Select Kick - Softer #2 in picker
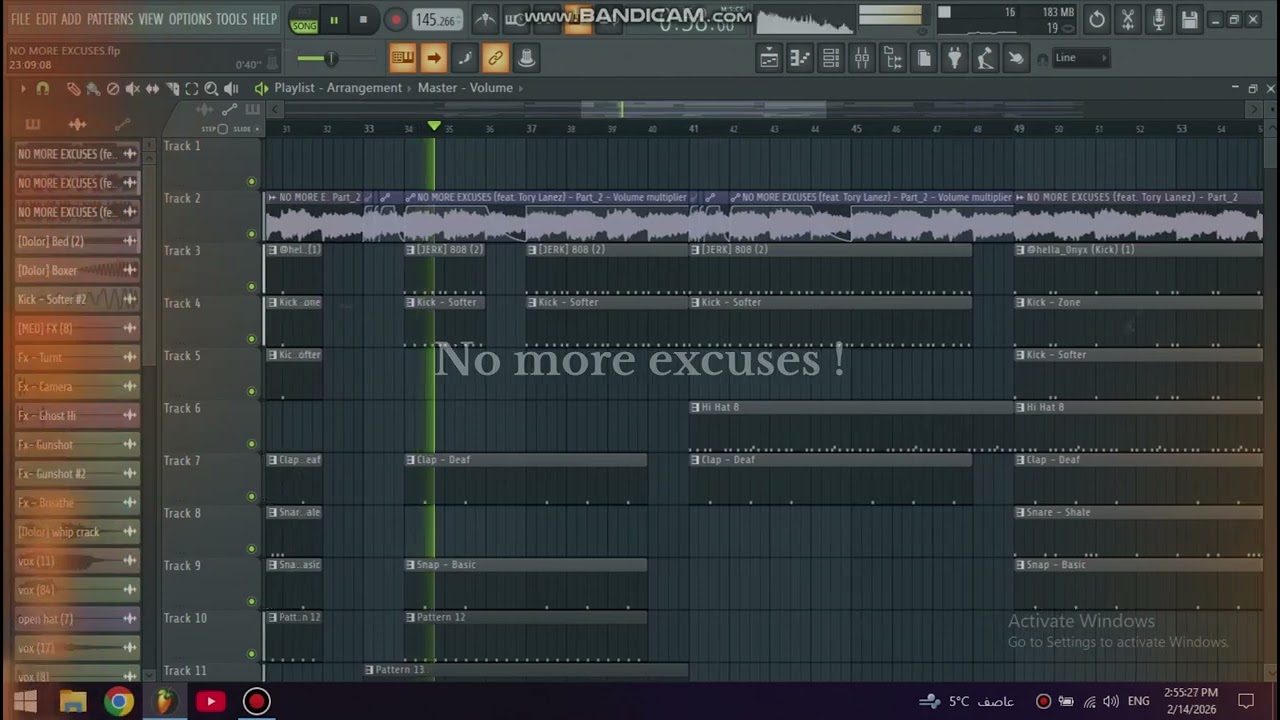 [x=77, y=299]
